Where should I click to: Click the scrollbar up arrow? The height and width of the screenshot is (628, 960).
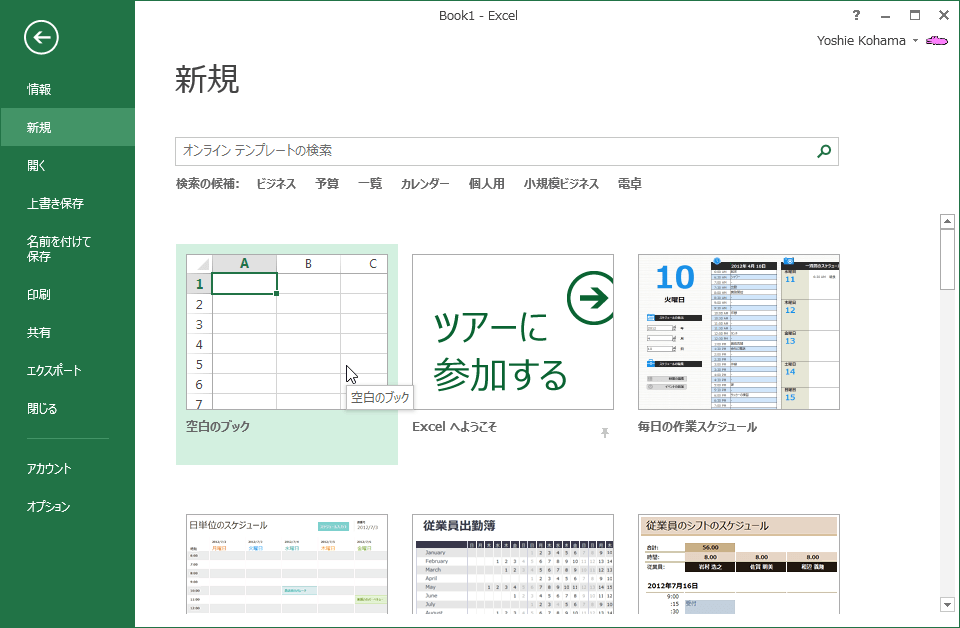click(947, 222)
